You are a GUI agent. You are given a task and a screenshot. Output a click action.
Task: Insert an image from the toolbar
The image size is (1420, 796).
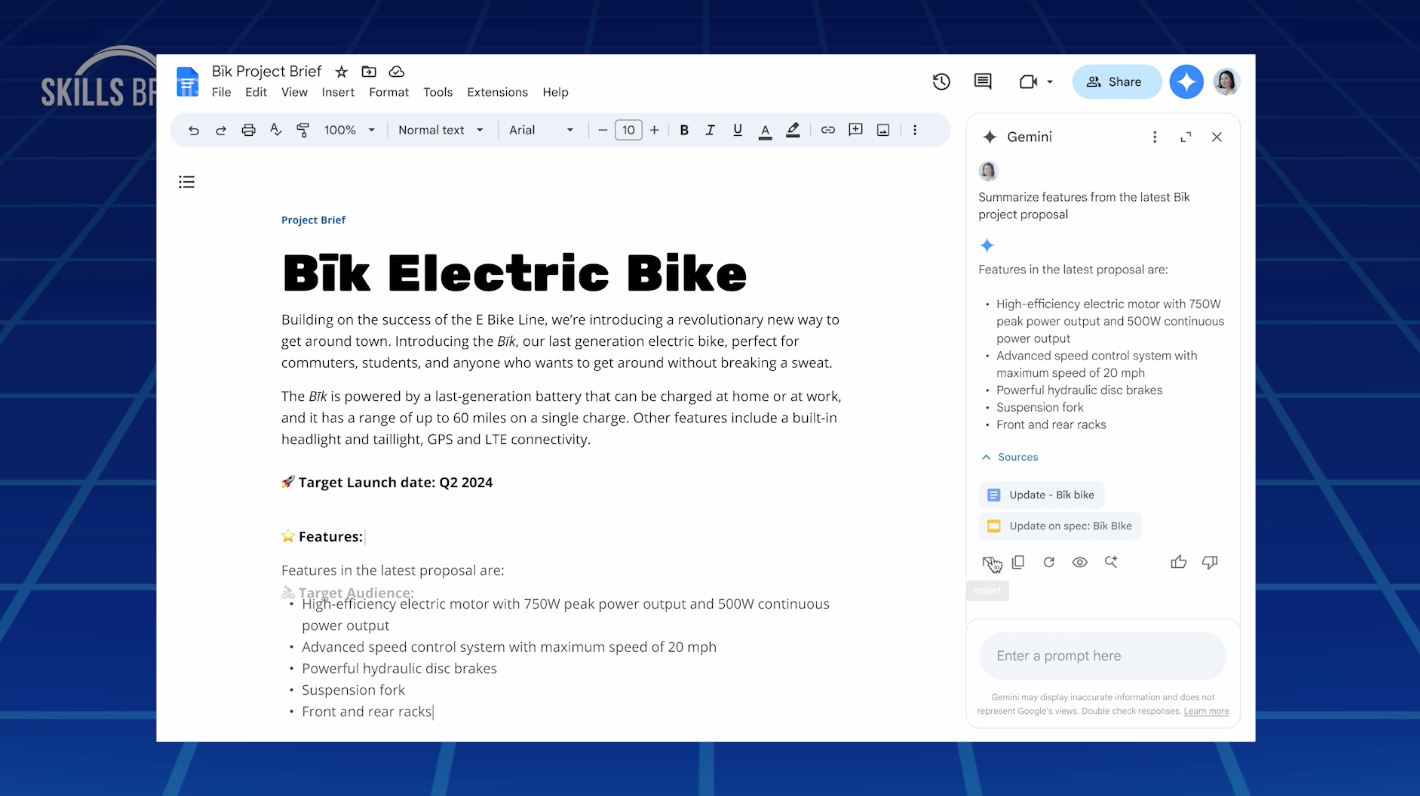point(883,130)
